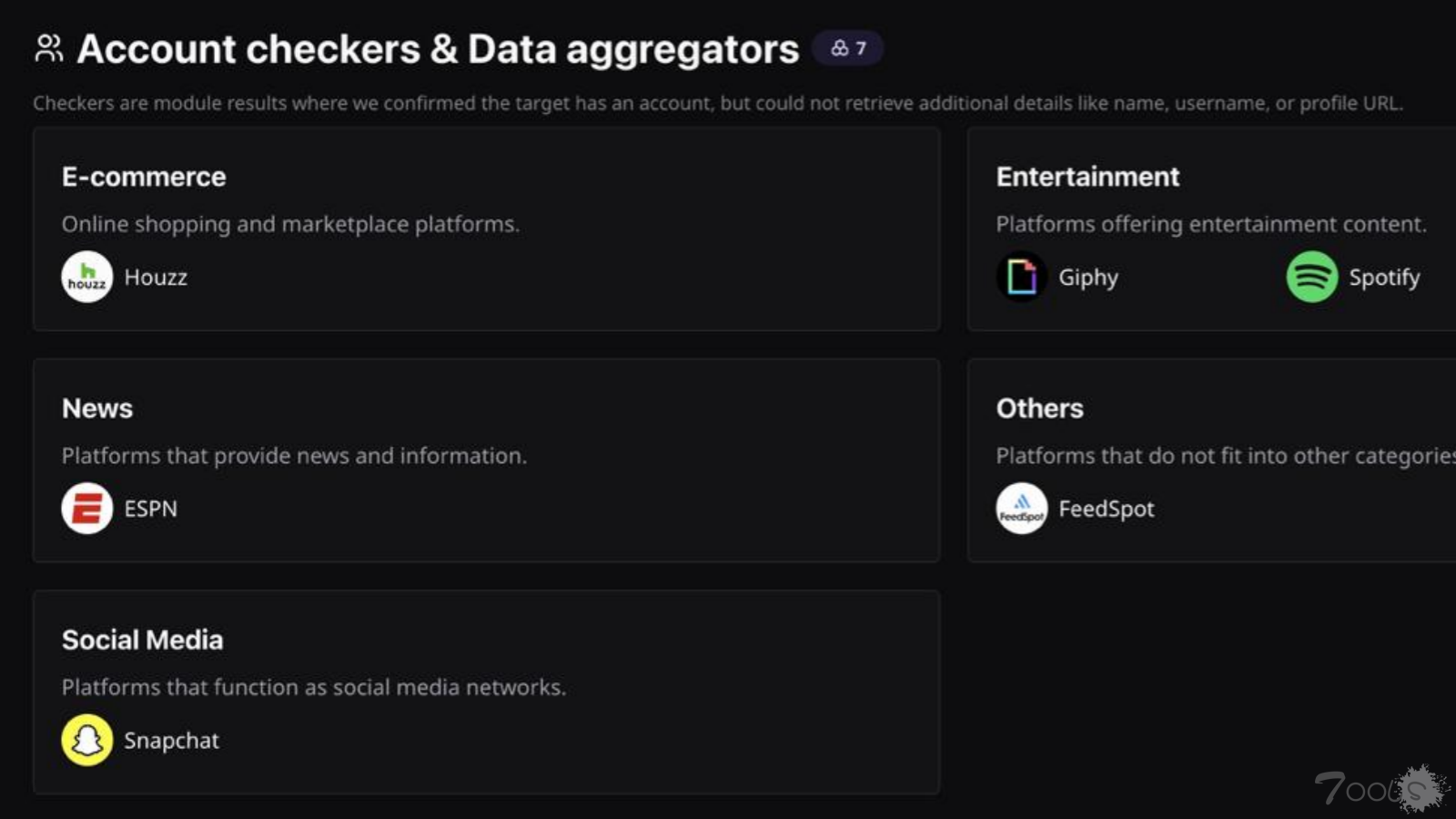Click the Account checkers & Data aggregators title

pyautogui.click(x=438, y=49)
